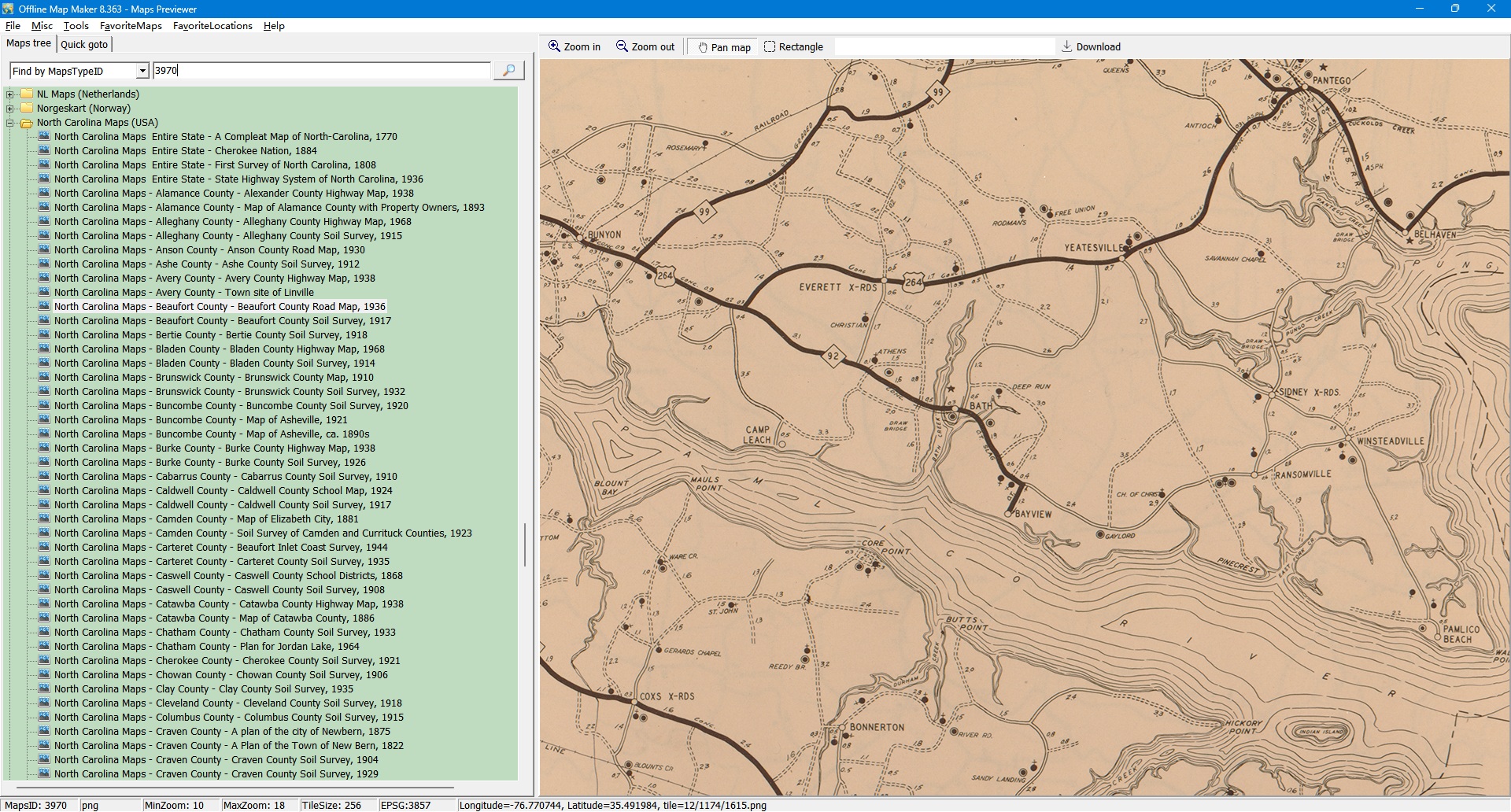Screen dimensions: 1511x812
Task: Click the Zoom out tool
Action: pos(645,46)
